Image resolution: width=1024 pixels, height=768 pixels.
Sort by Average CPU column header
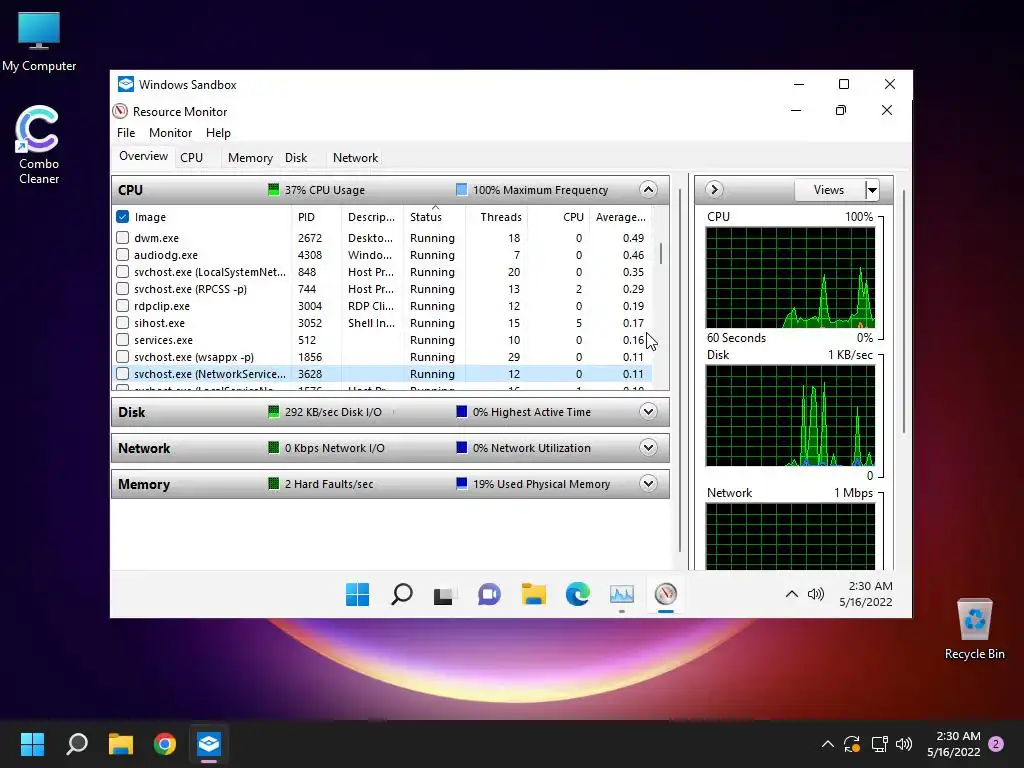click(x=620, y=217)
